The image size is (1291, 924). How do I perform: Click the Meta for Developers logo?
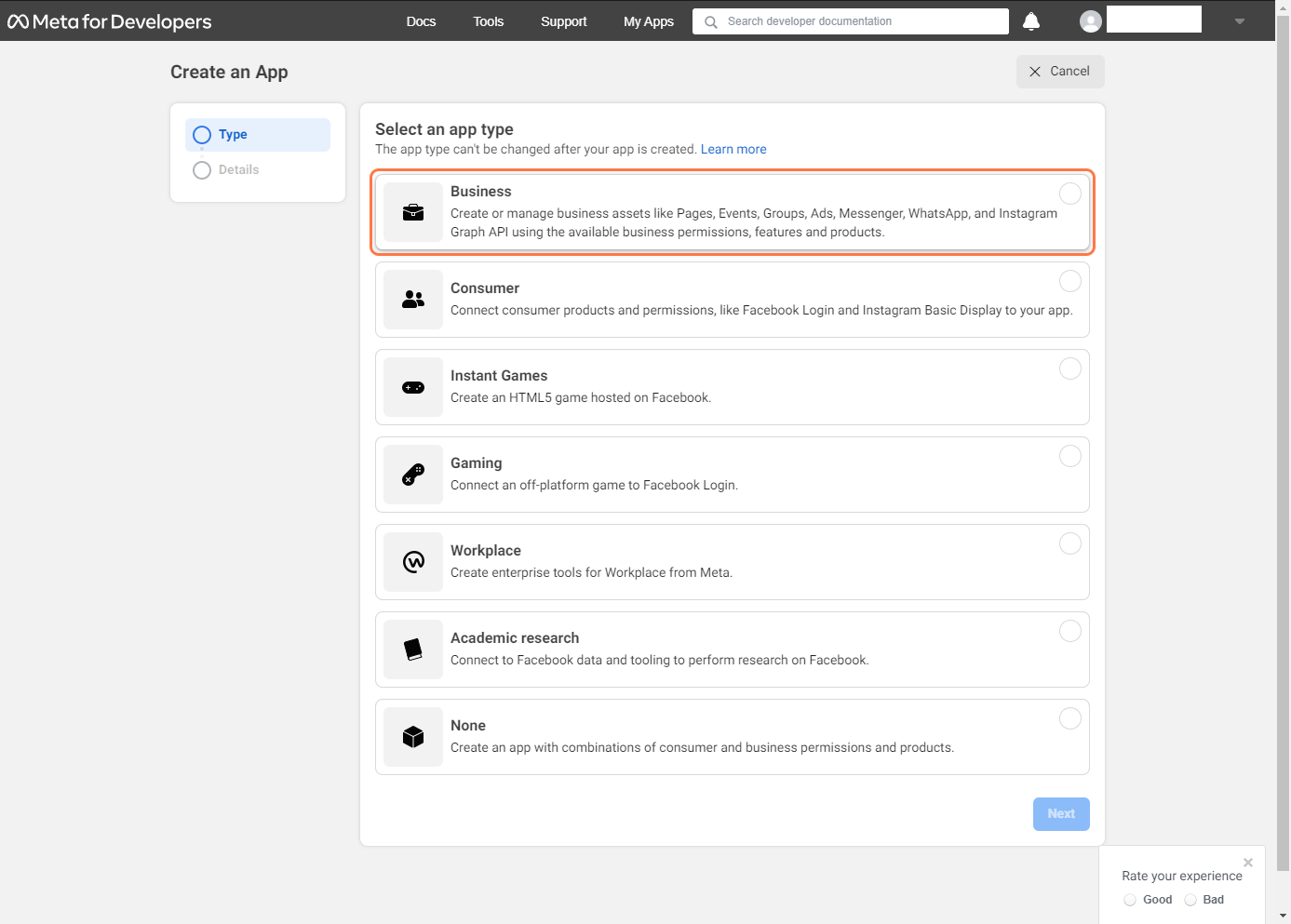click(110, 21)
